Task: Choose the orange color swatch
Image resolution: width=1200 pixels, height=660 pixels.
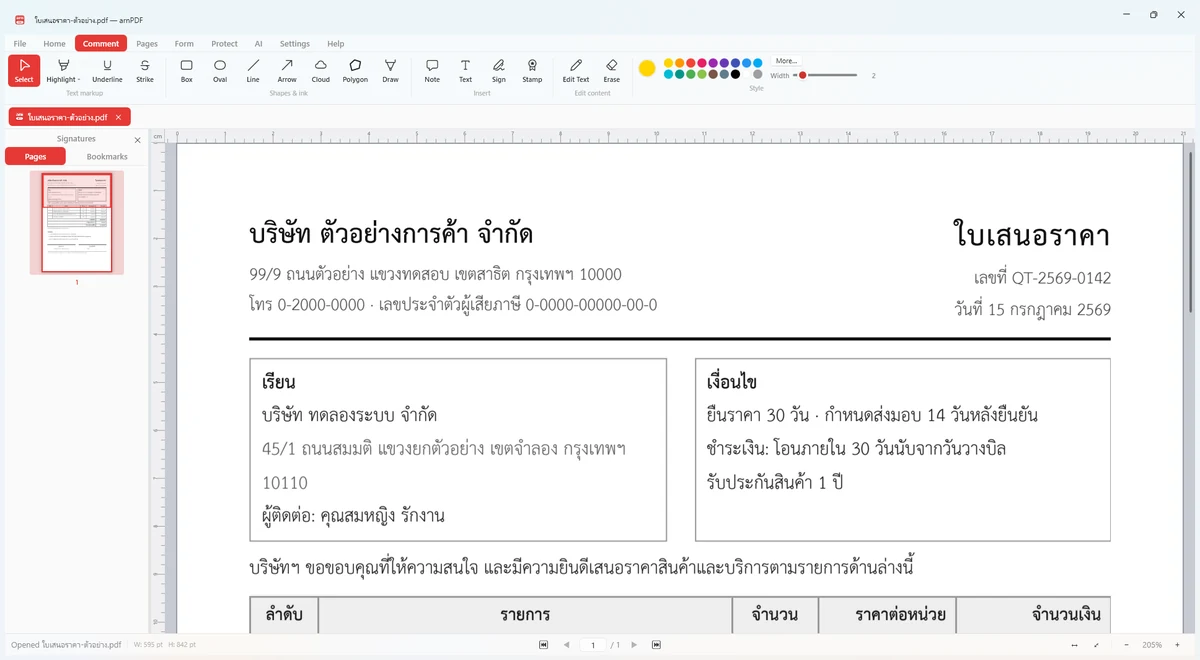Action: [680, 63]
